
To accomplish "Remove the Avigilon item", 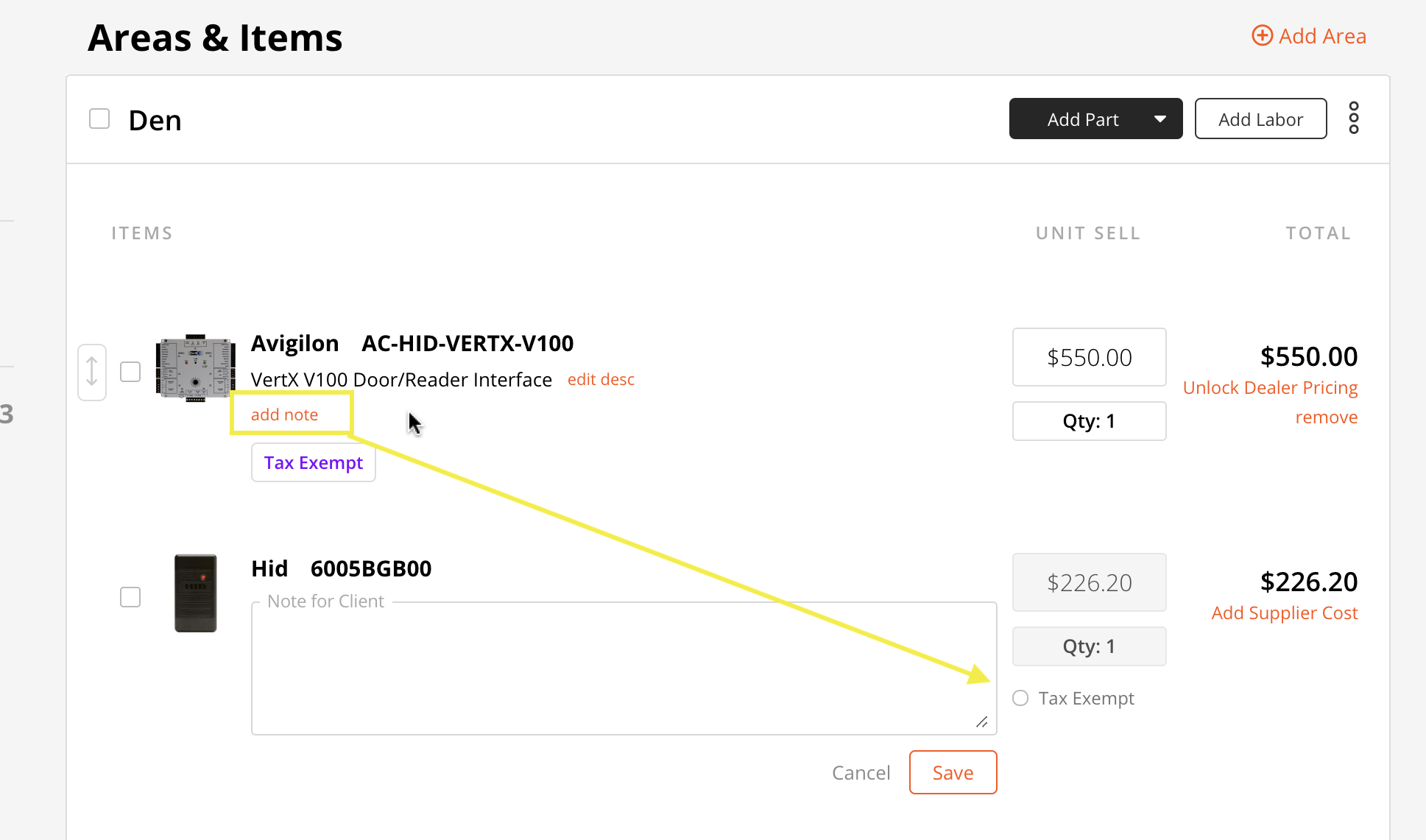I will pyautogui.click(x=1326, y=417).
